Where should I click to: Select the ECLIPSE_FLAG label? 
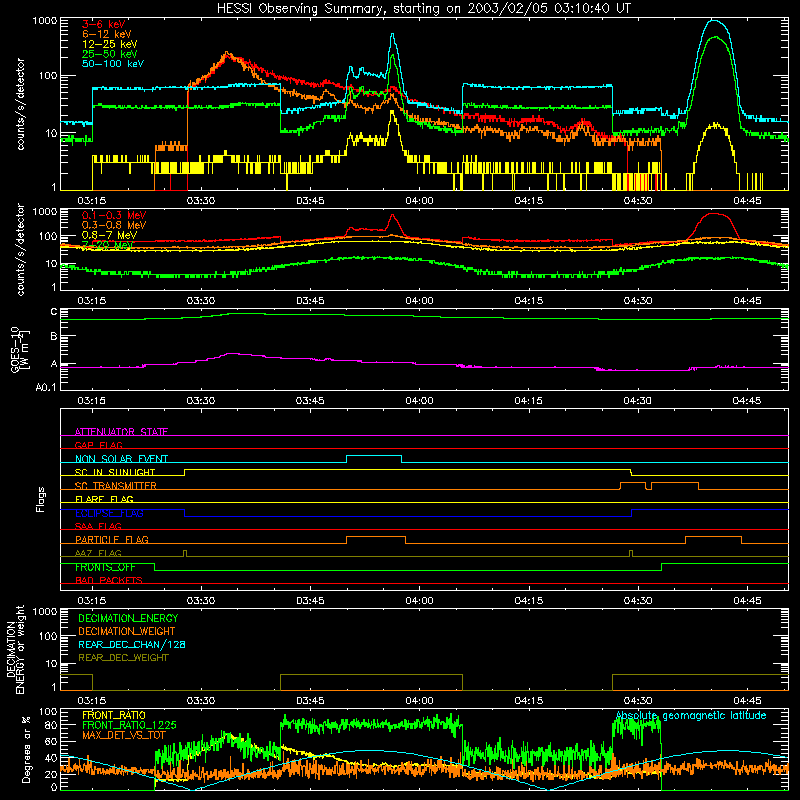click(109, 513)
